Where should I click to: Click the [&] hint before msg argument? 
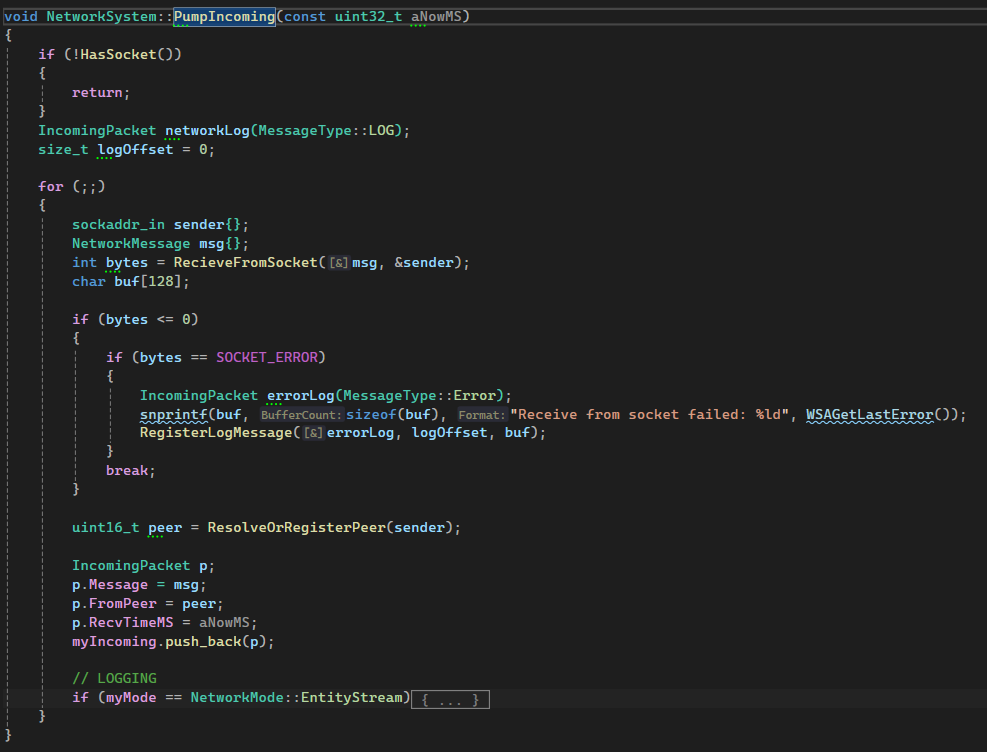[x=339, y=262]
